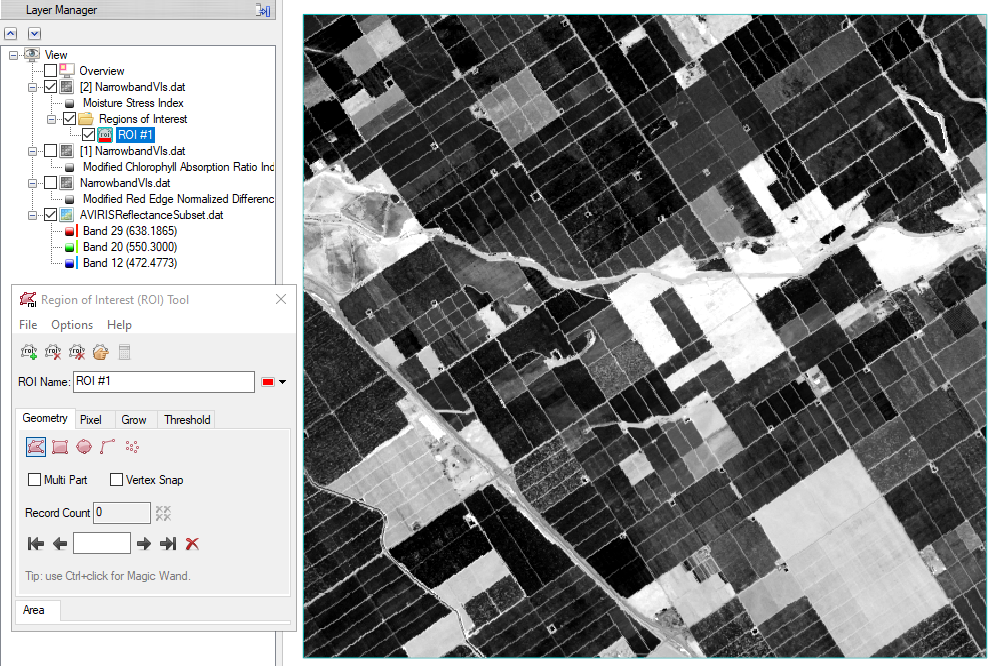993x666 pixels.
Task: Toggle visibility of the Overview layer
Action: [50, 71]
